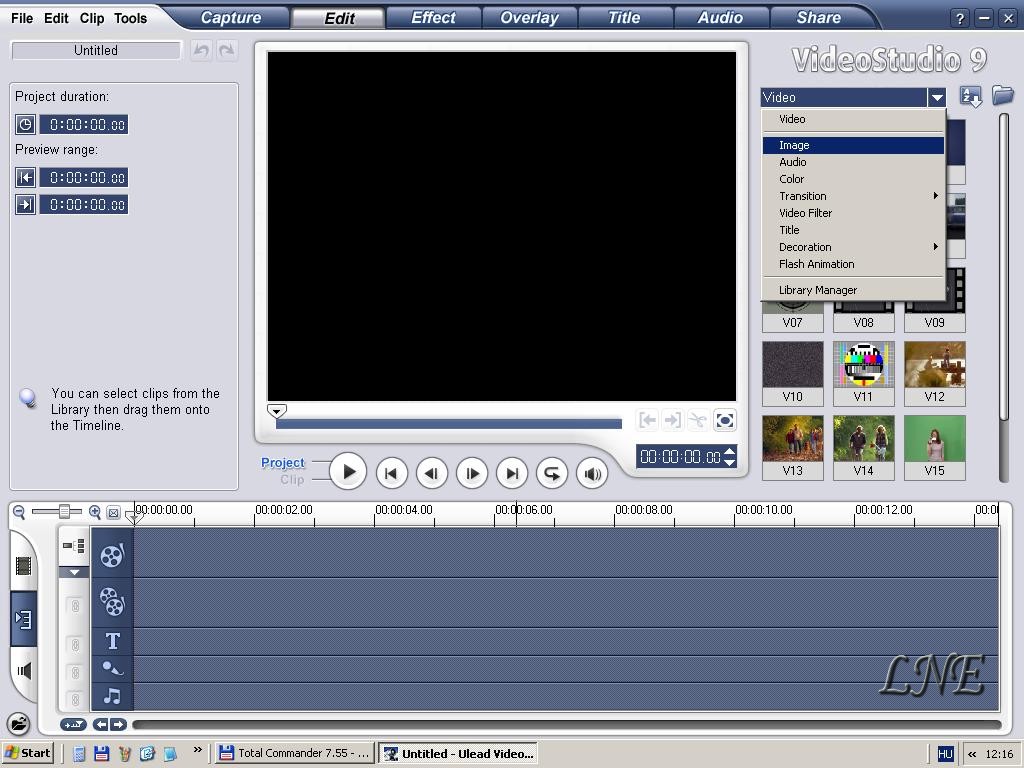
Task: Click the zoom in magnifier on timeline
Action: click(95, 512)
